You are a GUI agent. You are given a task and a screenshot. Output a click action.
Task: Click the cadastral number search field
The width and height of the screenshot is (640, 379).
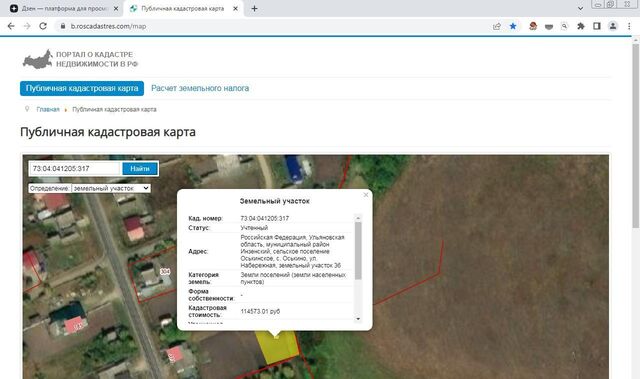click(x=75, y=168)
